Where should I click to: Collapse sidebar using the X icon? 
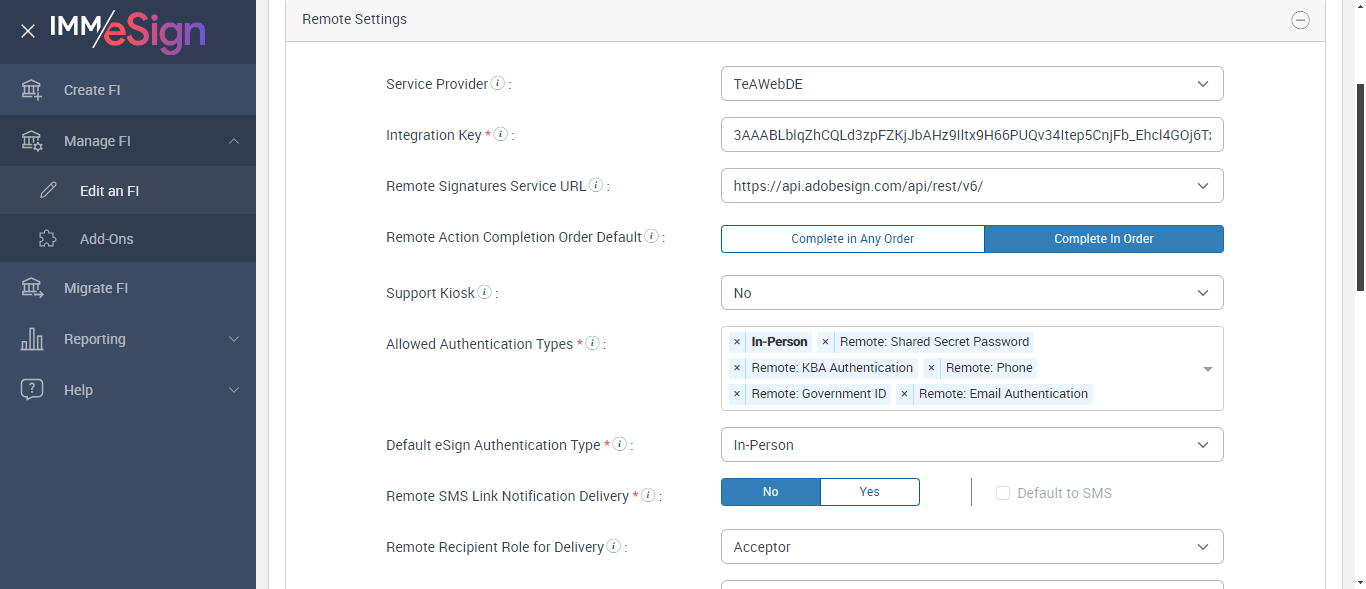(x=28, y=31)
